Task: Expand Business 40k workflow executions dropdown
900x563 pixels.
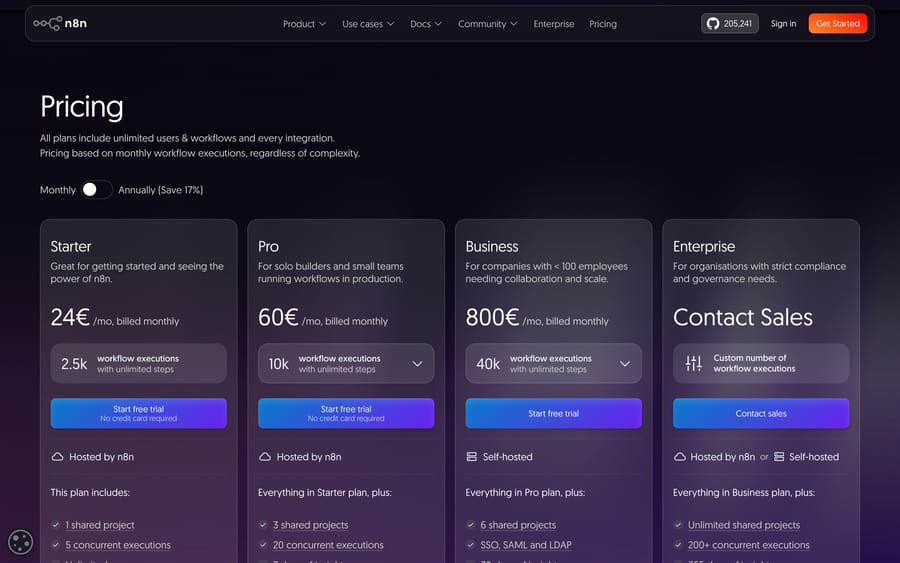Action: tap(553, 363)
